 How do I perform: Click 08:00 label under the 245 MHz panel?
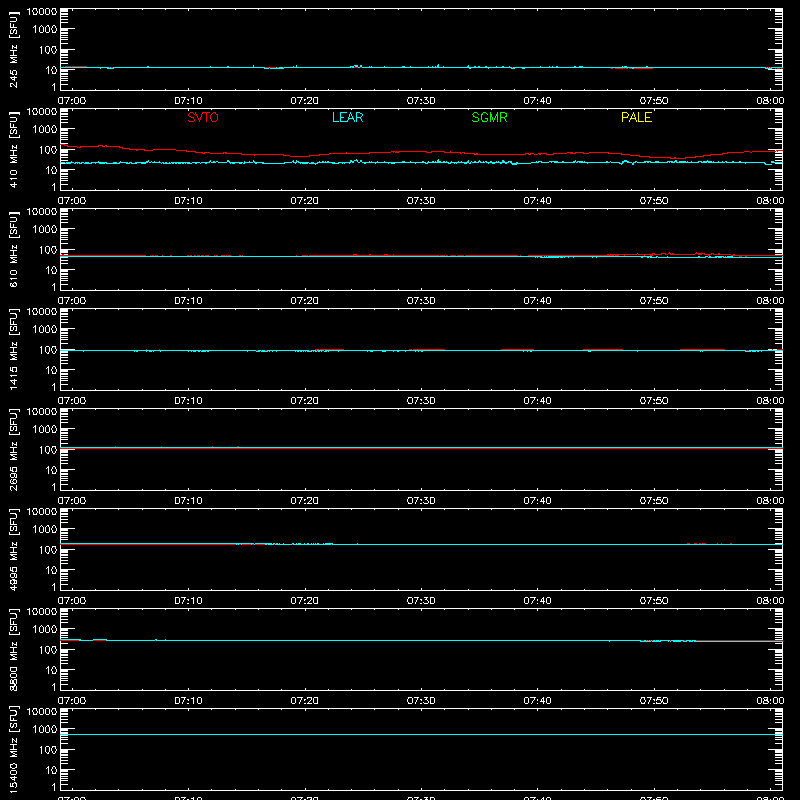(770, 101)
